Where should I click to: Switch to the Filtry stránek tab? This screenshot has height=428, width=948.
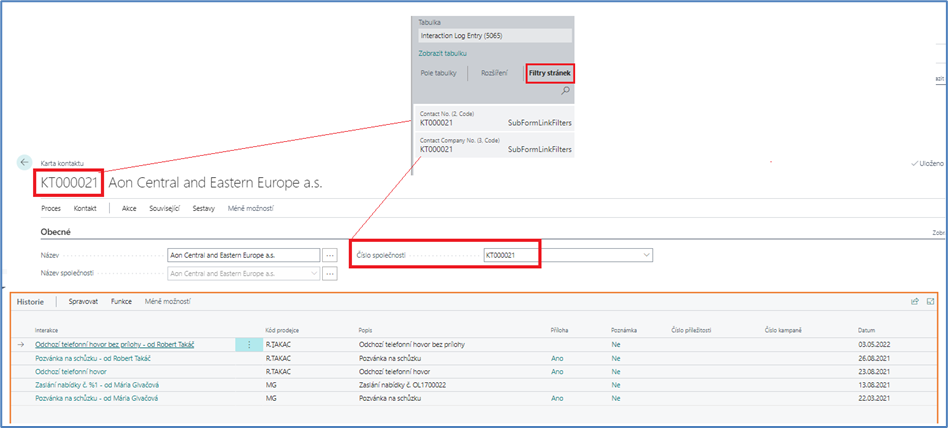551,73
